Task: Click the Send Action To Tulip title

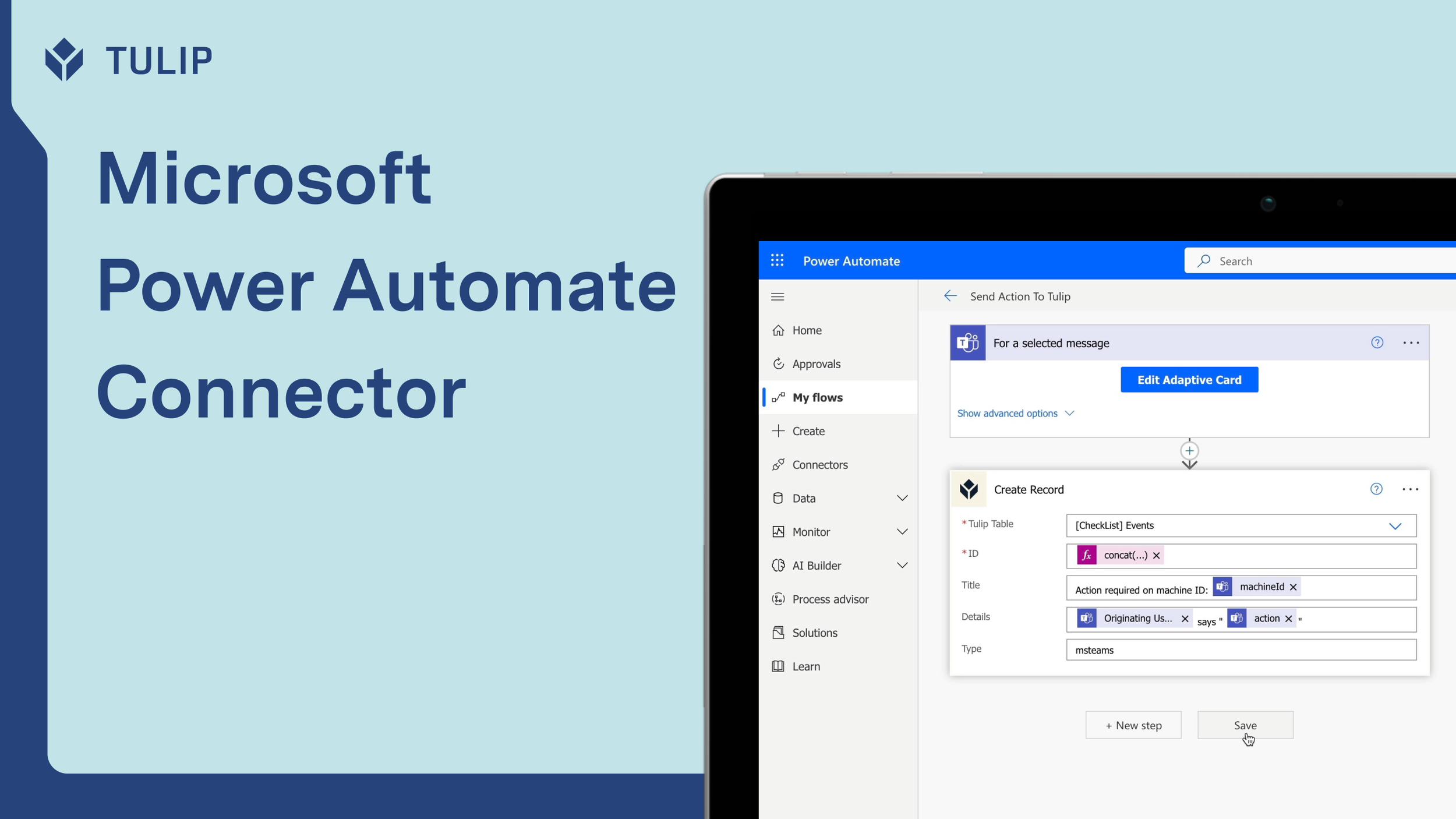Action: point(1020,296)
